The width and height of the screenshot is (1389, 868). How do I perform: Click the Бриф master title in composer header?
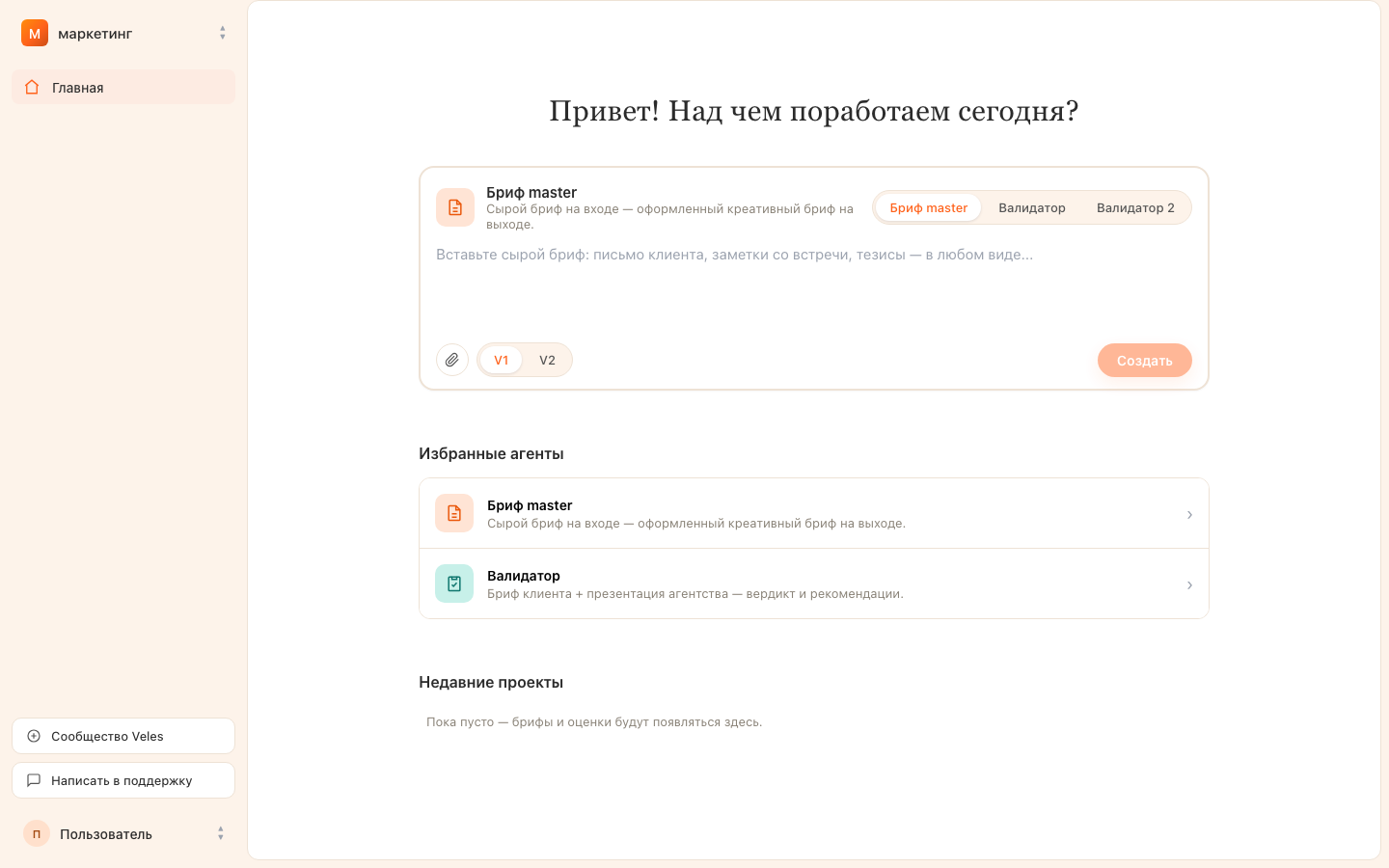coord(531,192)
